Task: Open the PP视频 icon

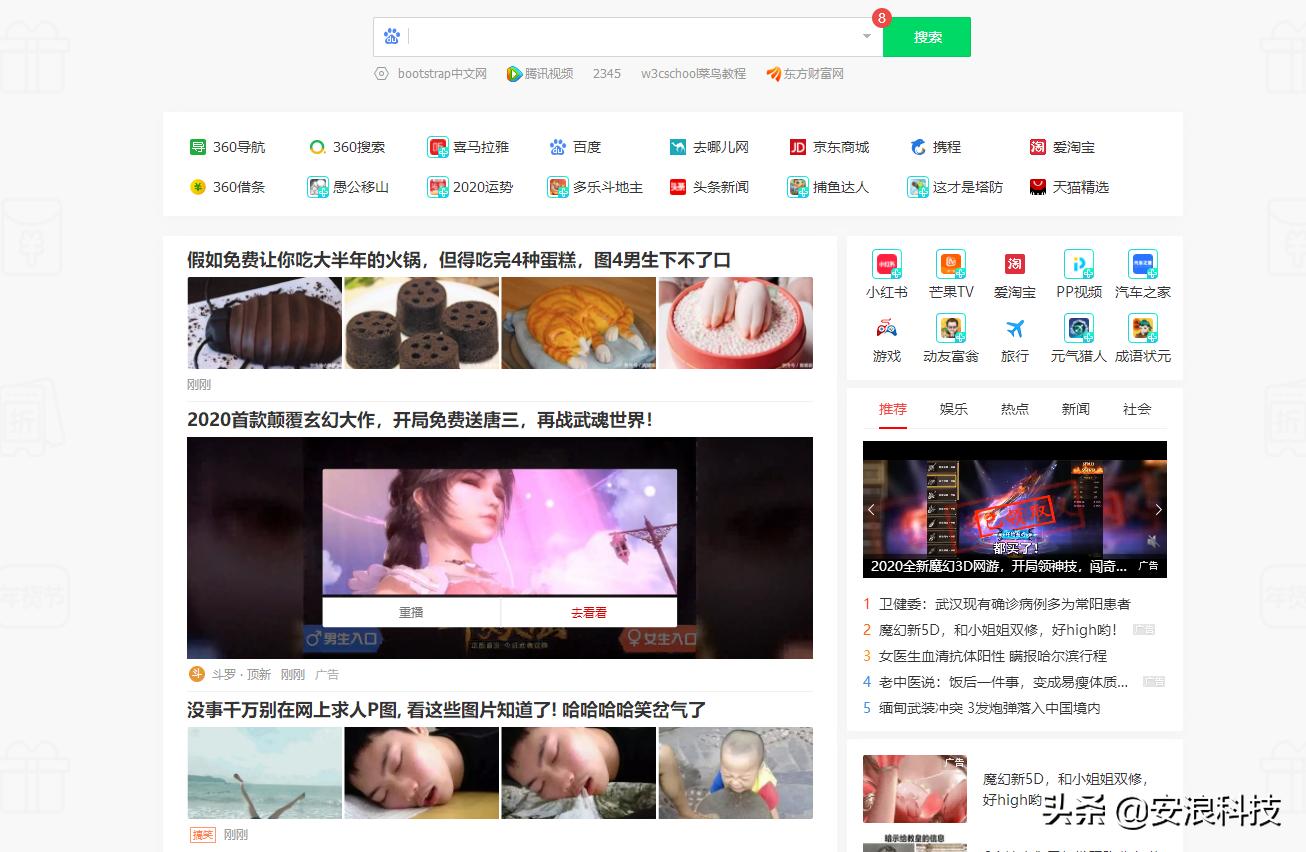Action: coord(1078,272)
